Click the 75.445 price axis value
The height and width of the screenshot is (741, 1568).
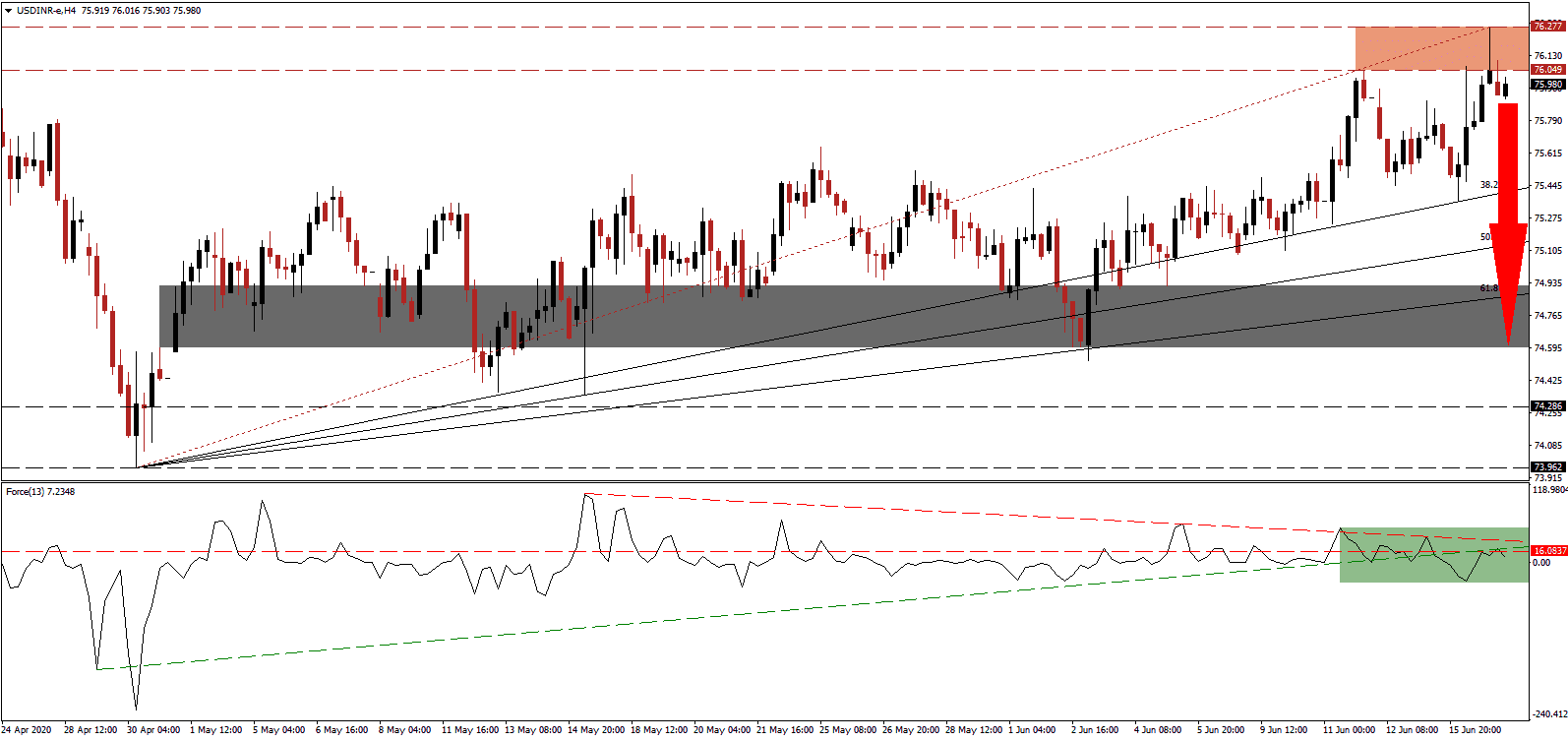click(x=1548, y=186)
